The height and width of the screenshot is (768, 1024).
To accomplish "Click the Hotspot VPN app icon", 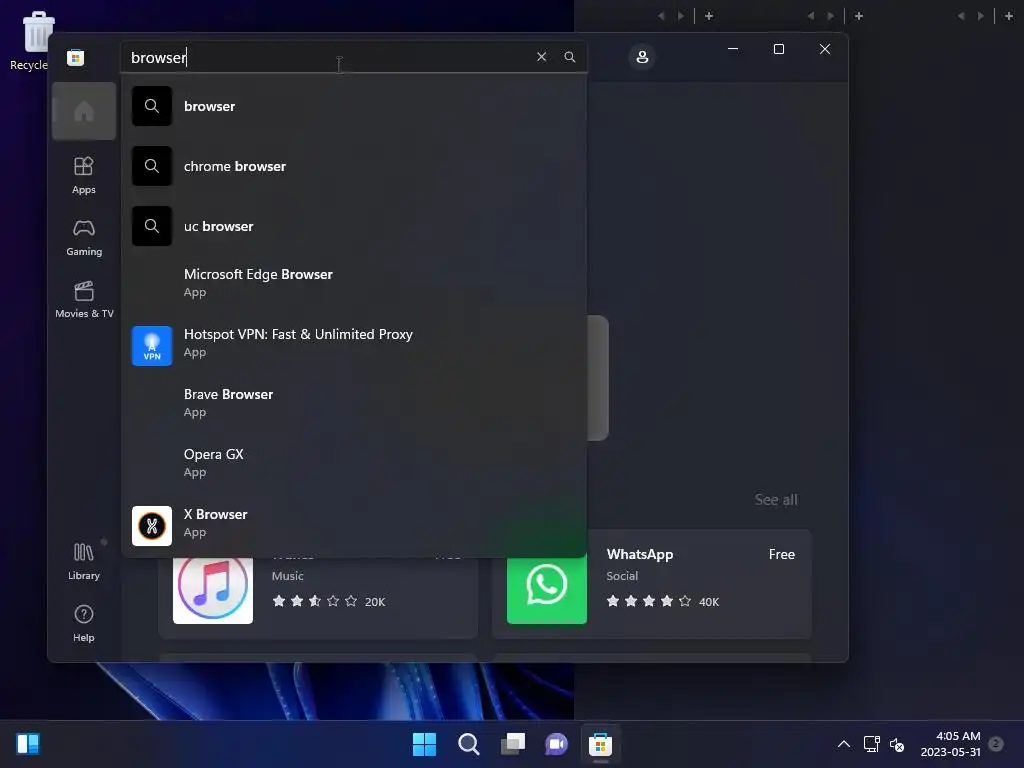I will pos(152,345).
